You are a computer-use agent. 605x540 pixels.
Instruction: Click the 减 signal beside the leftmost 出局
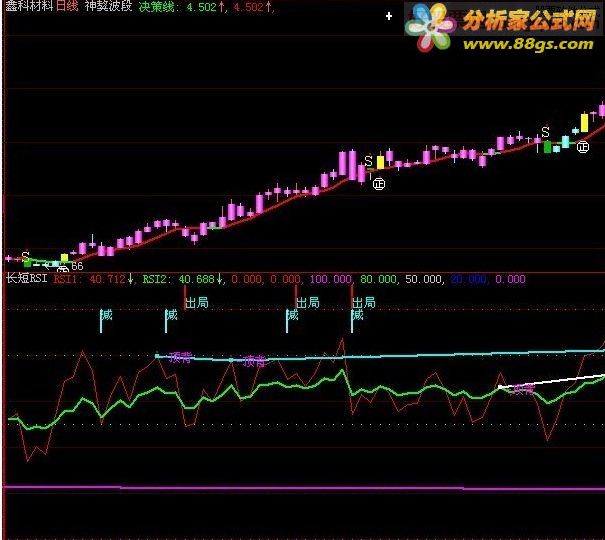pos(171,316)
